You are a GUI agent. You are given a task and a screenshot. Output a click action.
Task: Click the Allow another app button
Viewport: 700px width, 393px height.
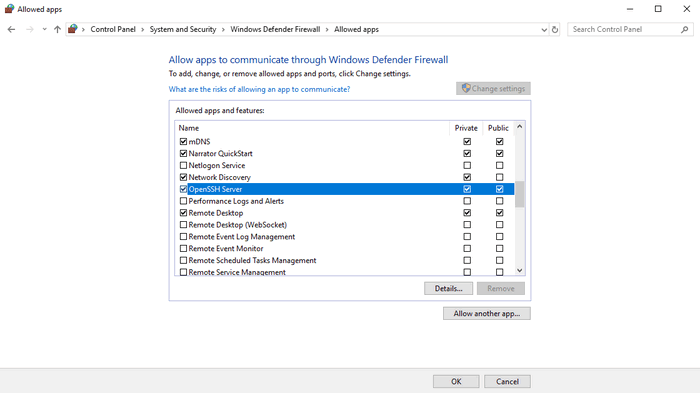click(487, 314)
